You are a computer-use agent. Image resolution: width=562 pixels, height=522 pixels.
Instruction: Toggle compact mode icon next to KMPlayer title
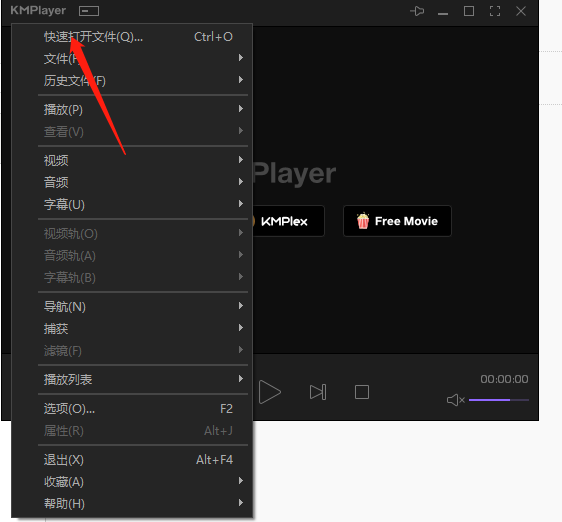point(89,11)
